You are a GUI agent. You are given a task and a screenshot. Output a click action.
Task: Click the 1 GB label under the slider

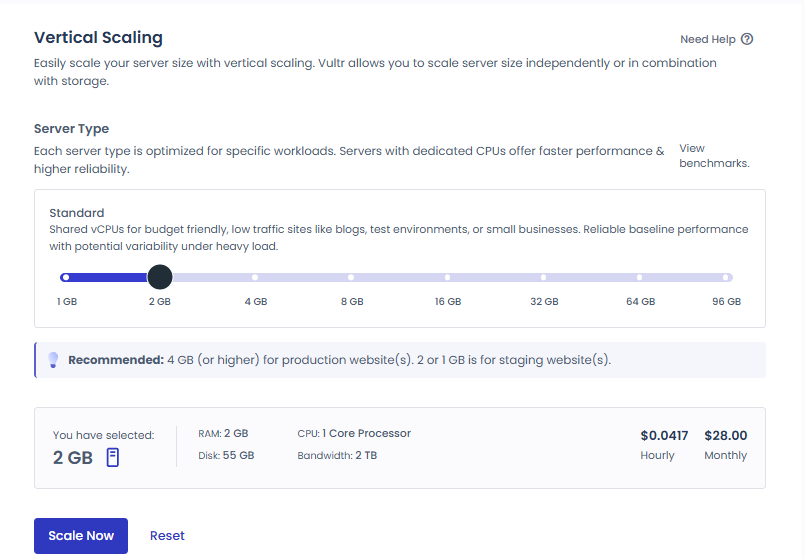pyautogui.click(x=67, y=302)
